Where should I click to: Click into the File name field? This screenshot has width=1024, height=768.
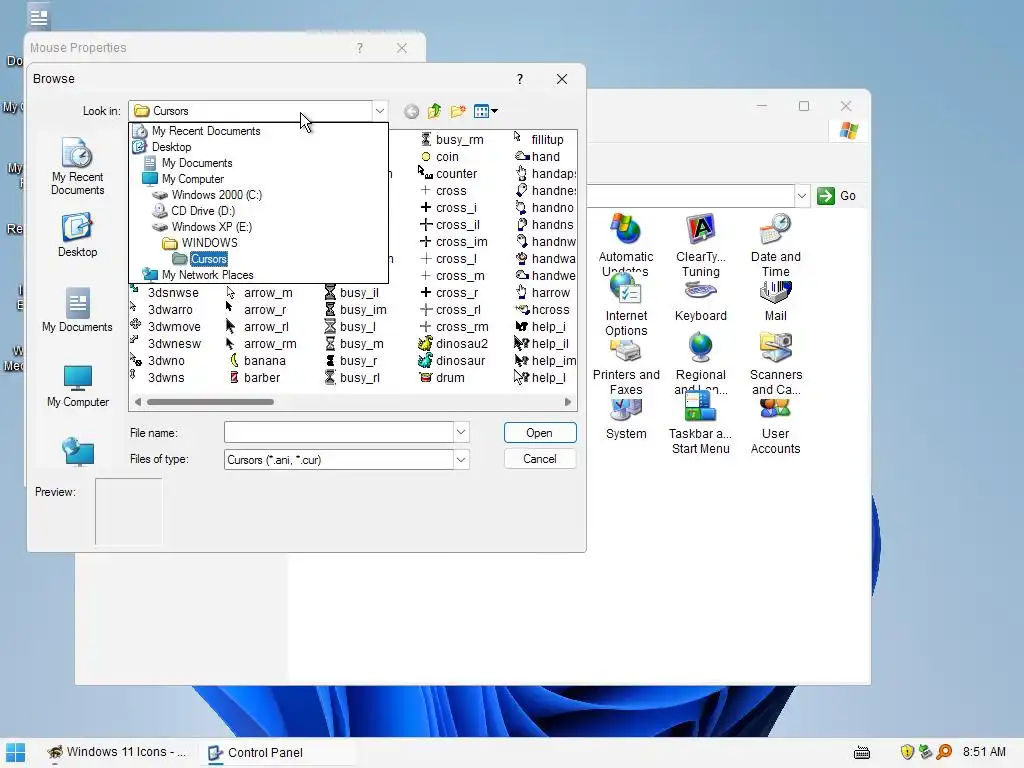tap(338, 432)
